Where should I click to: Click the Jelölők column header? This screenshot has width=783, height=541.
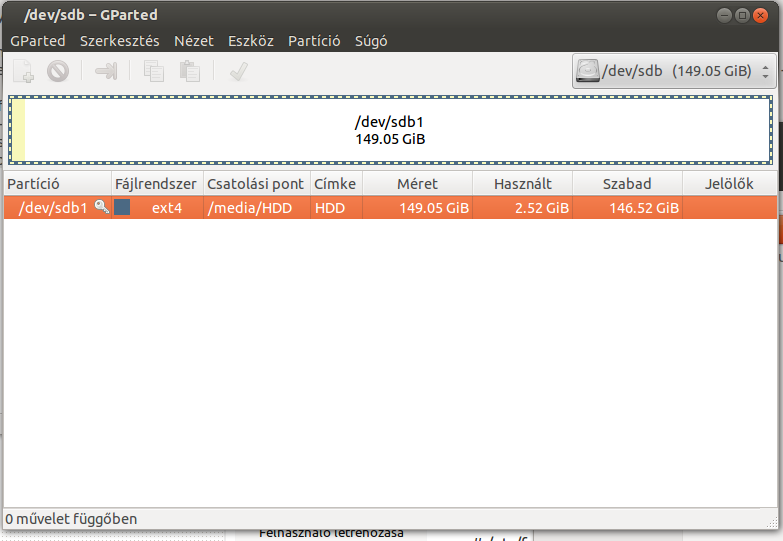730,184
